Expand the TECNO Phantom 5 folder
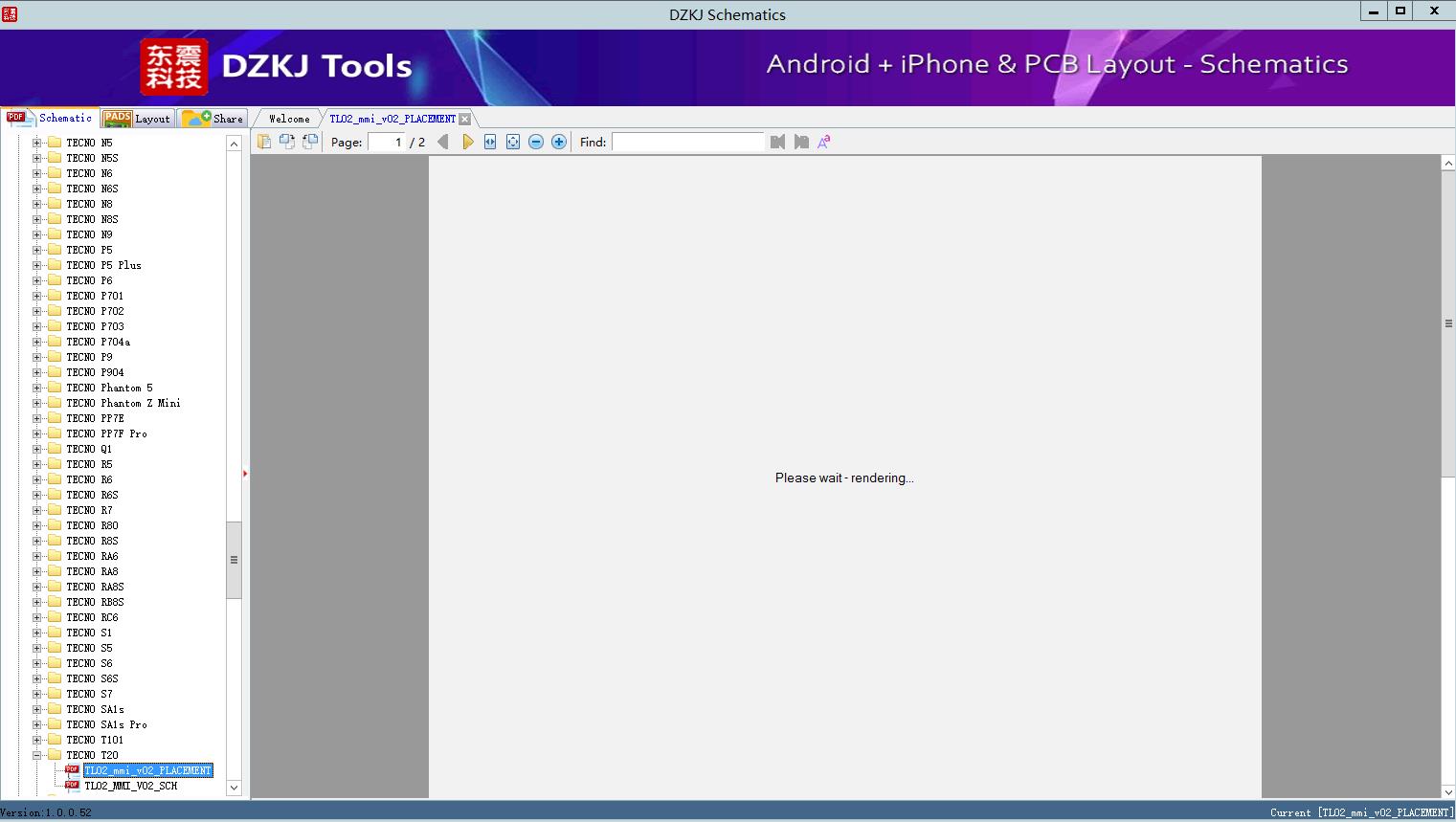The height and width of the screenshot is (822, 1456). [37, 388]
